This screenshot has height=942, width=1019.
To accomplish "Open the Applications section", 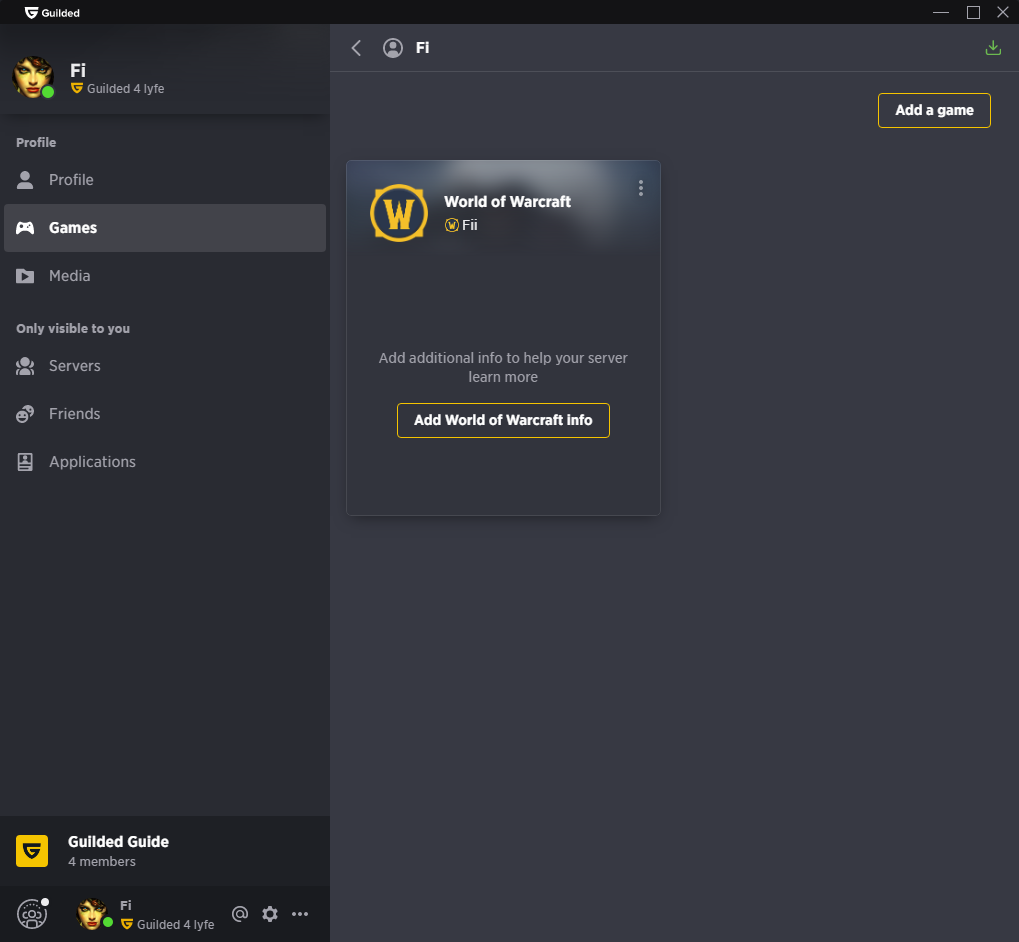I will click(x=165, y=462).
